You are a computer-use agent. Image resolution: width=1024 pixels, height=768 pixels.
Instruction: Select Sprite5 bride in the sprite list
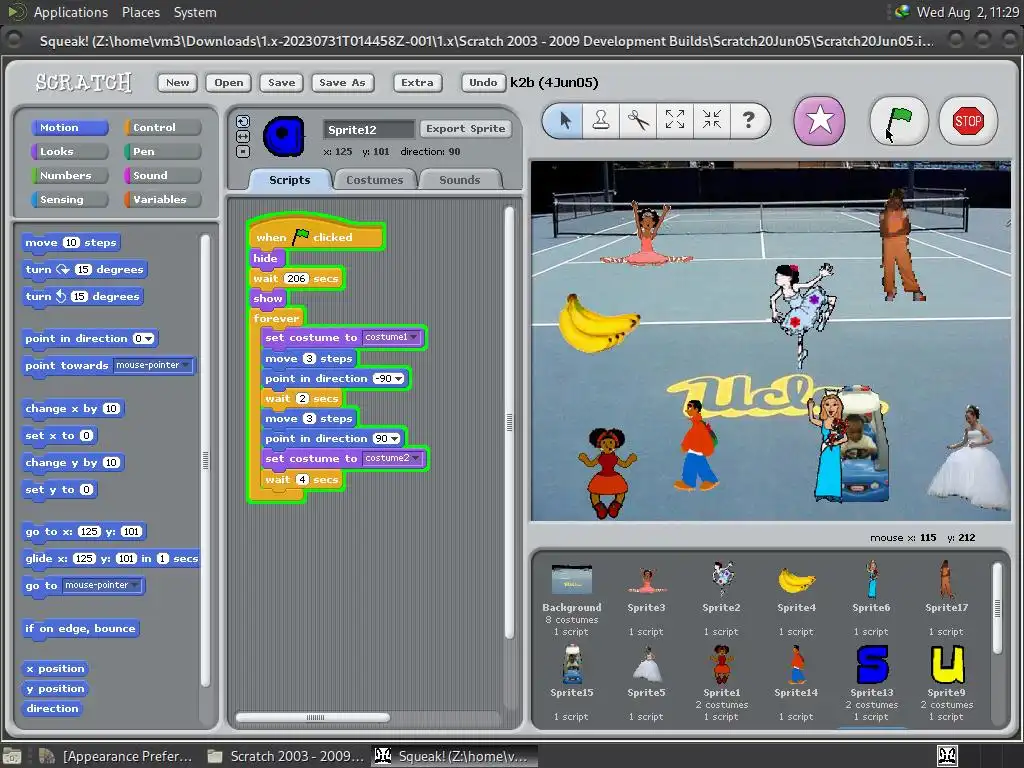tap(646, 683)
